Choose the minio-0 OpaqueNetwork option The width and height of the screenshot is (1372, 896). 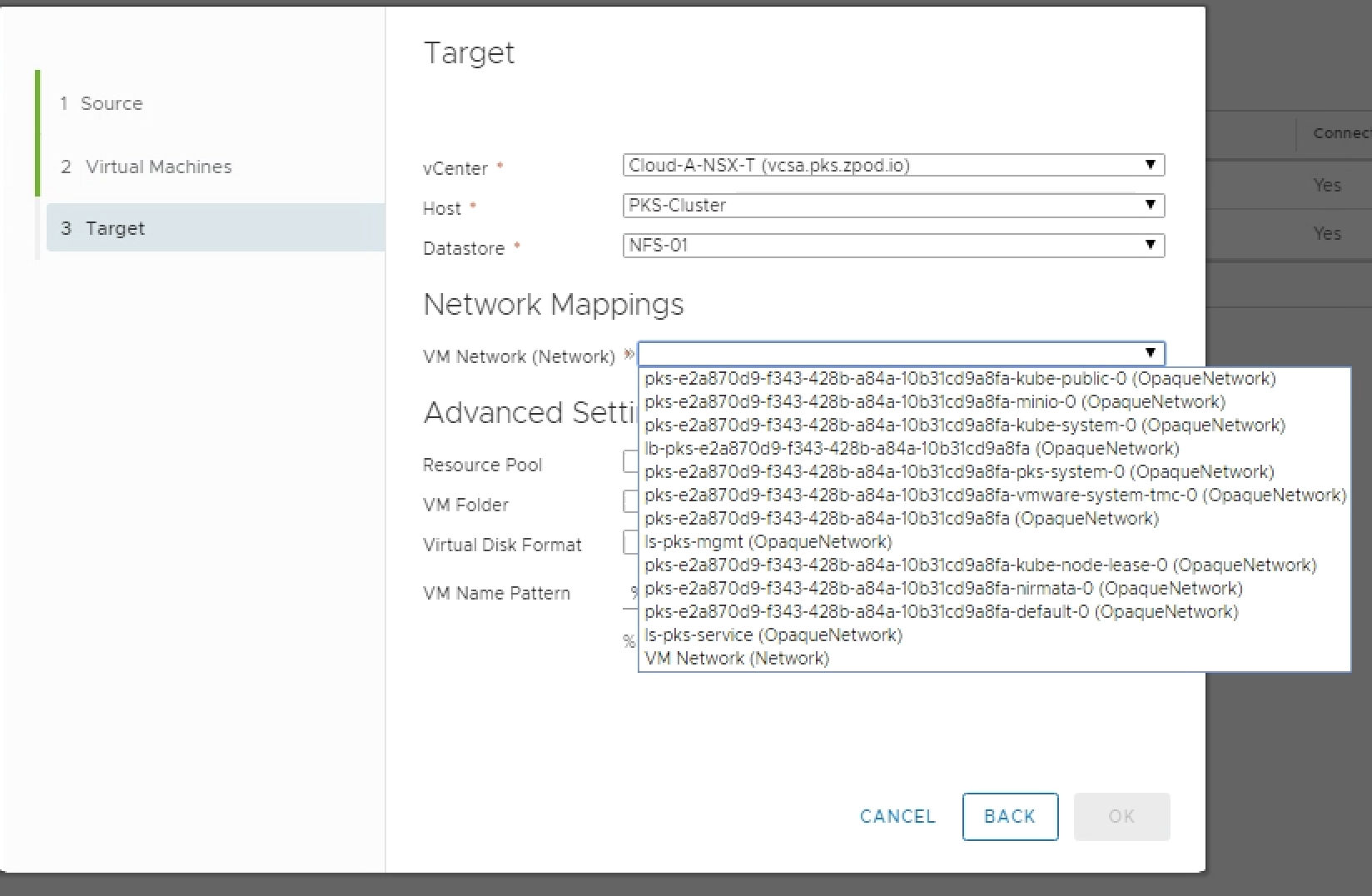coord(934,402)
